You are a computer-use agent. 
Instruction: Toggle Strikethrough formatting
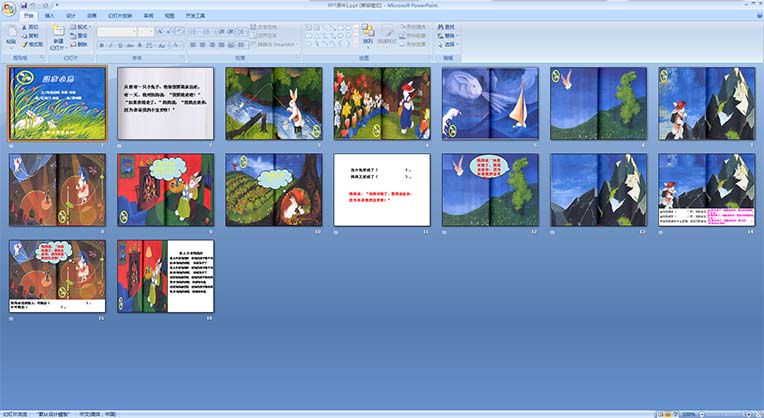click(x=130, y=45)
